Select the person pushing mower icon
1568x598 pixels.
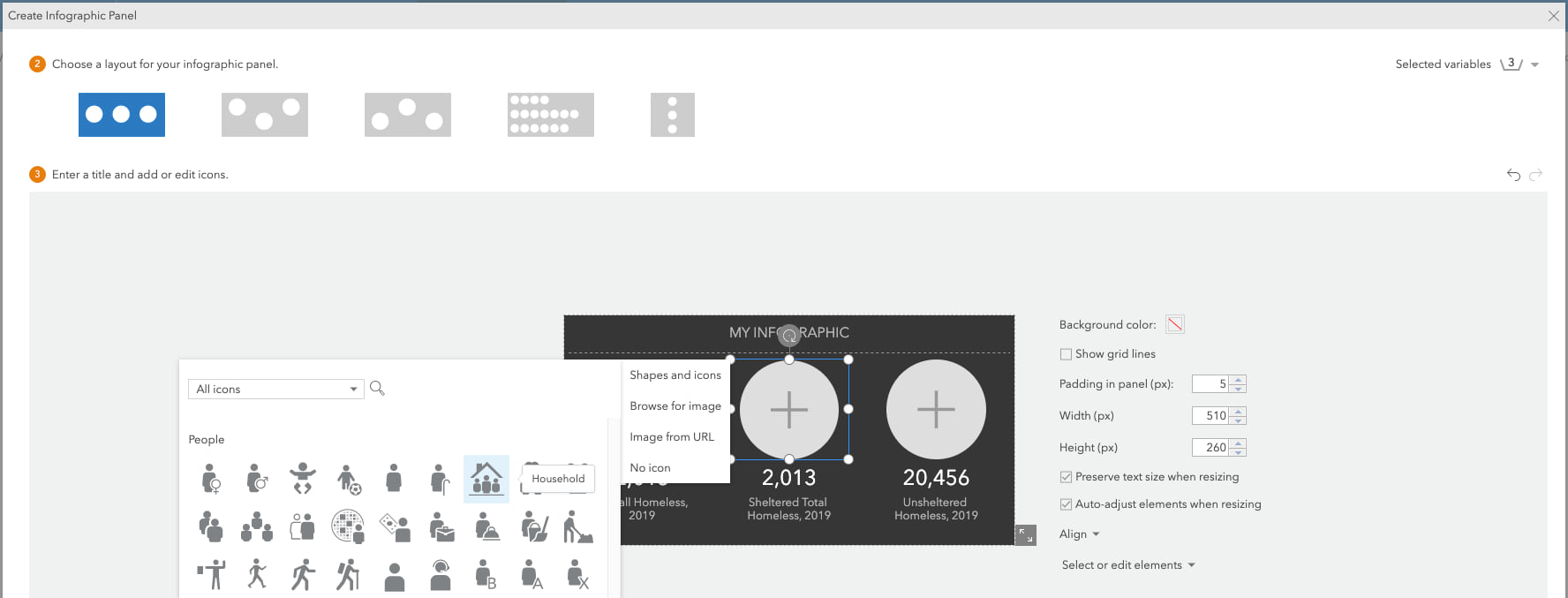(578, 527)
